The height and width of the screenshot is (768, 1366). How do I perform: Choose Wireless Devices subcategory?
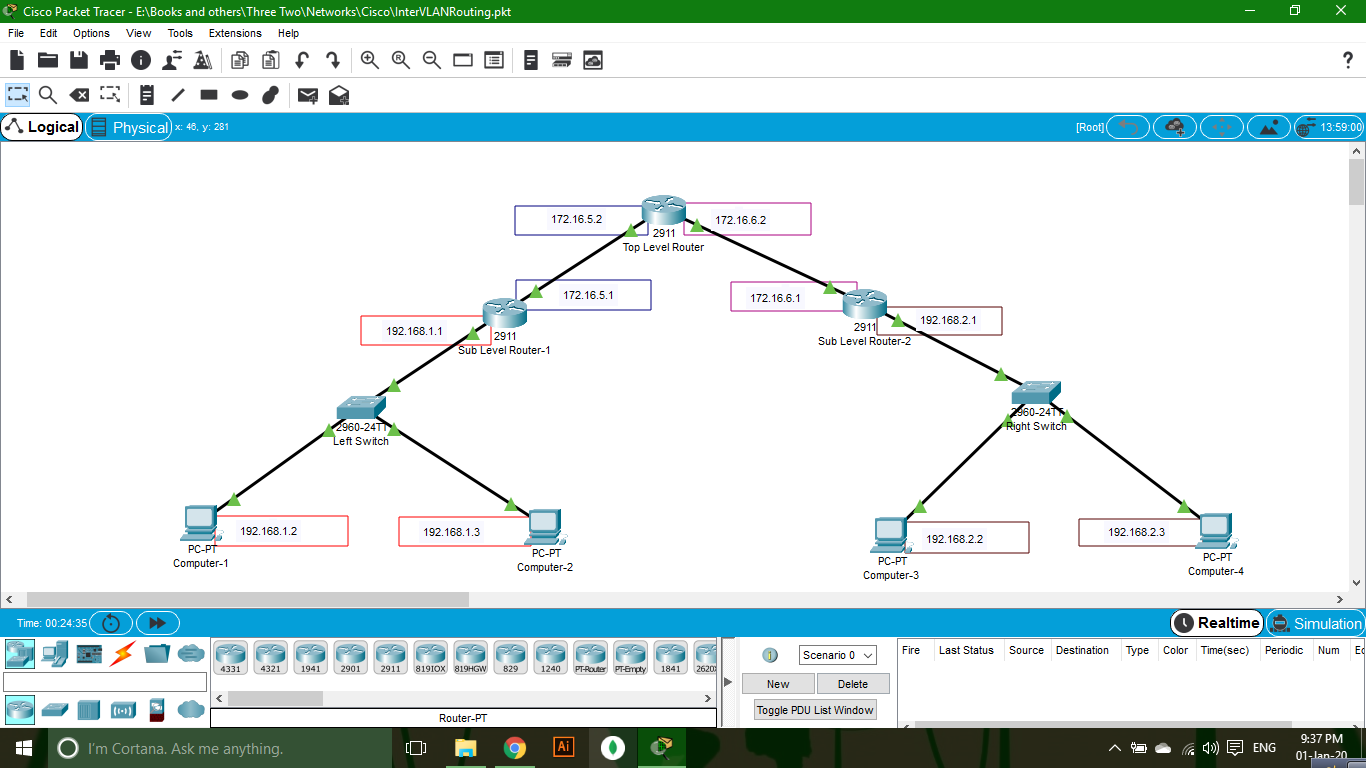[x=123, y=710]
